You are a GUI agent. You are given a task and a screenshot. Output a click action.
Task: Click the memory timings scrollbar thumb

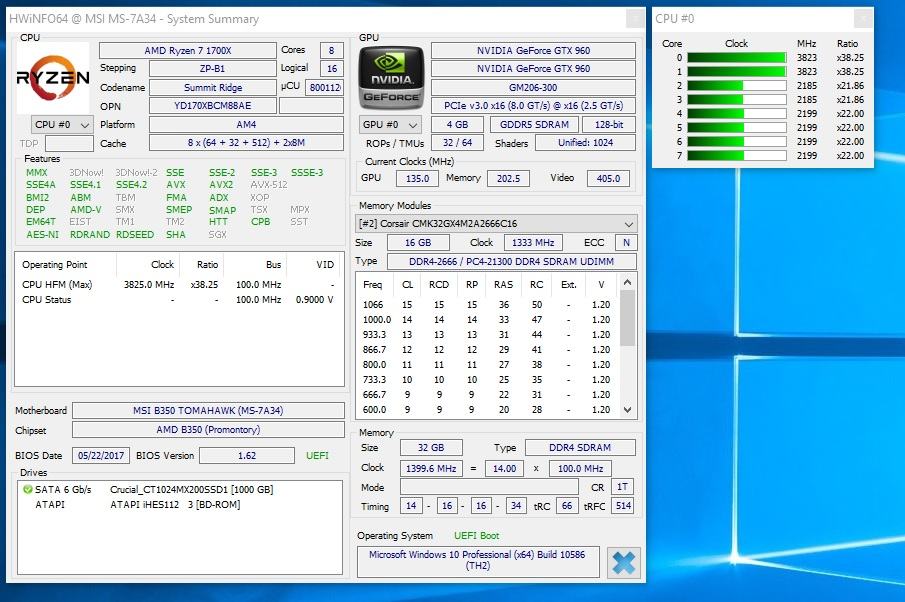point(628,317)
